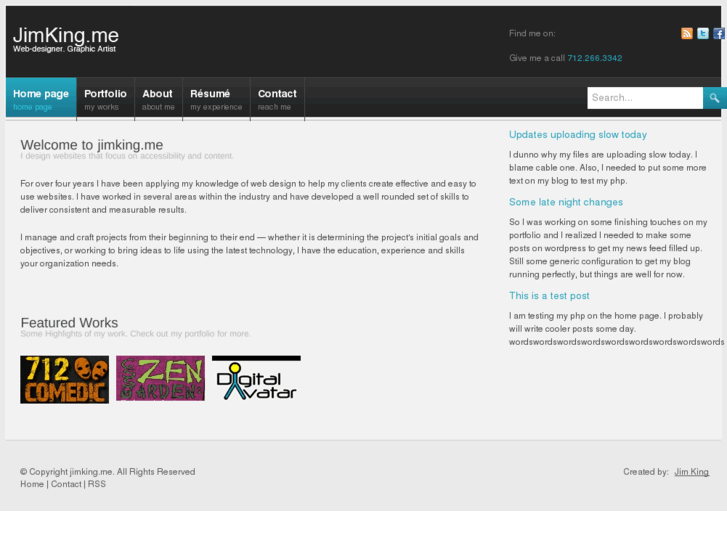This screenshot has width=727, height=545.
Task: Click the Featured Works heading
Action: [69, 323]
